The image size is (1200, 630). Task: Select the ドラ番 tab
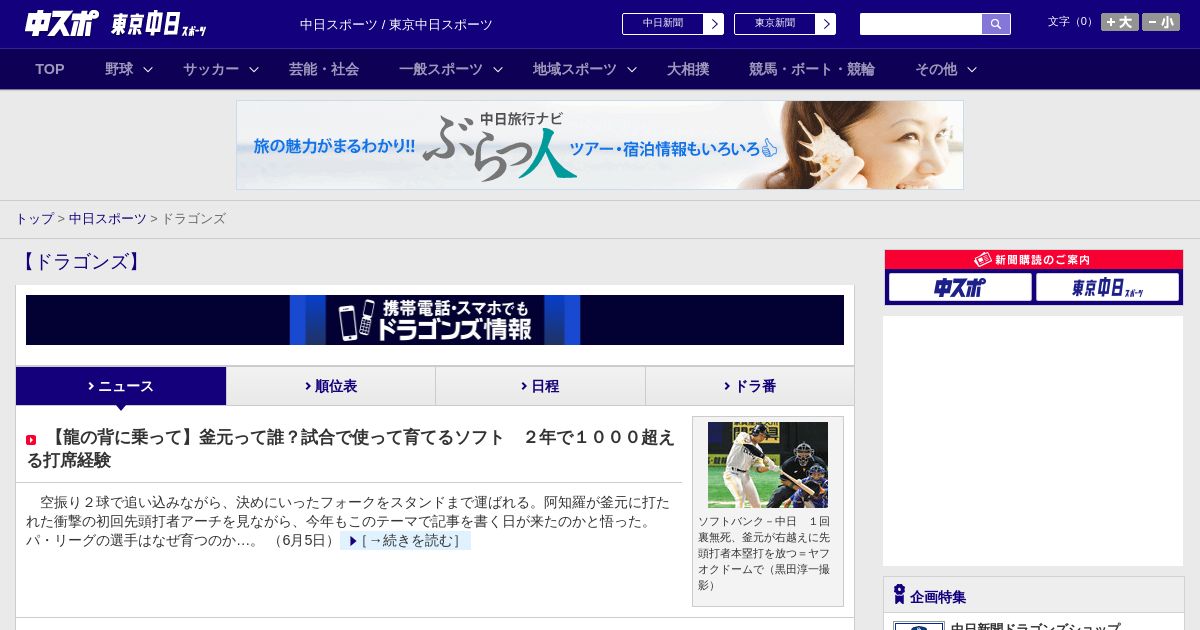pyautogui.click(x=750, y=386)
